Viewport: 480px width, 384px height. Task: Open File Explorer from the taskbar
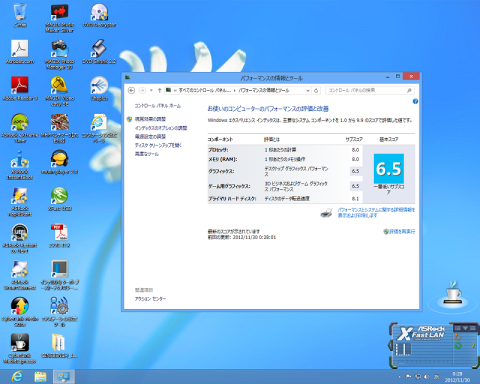(x=40, y=377)
